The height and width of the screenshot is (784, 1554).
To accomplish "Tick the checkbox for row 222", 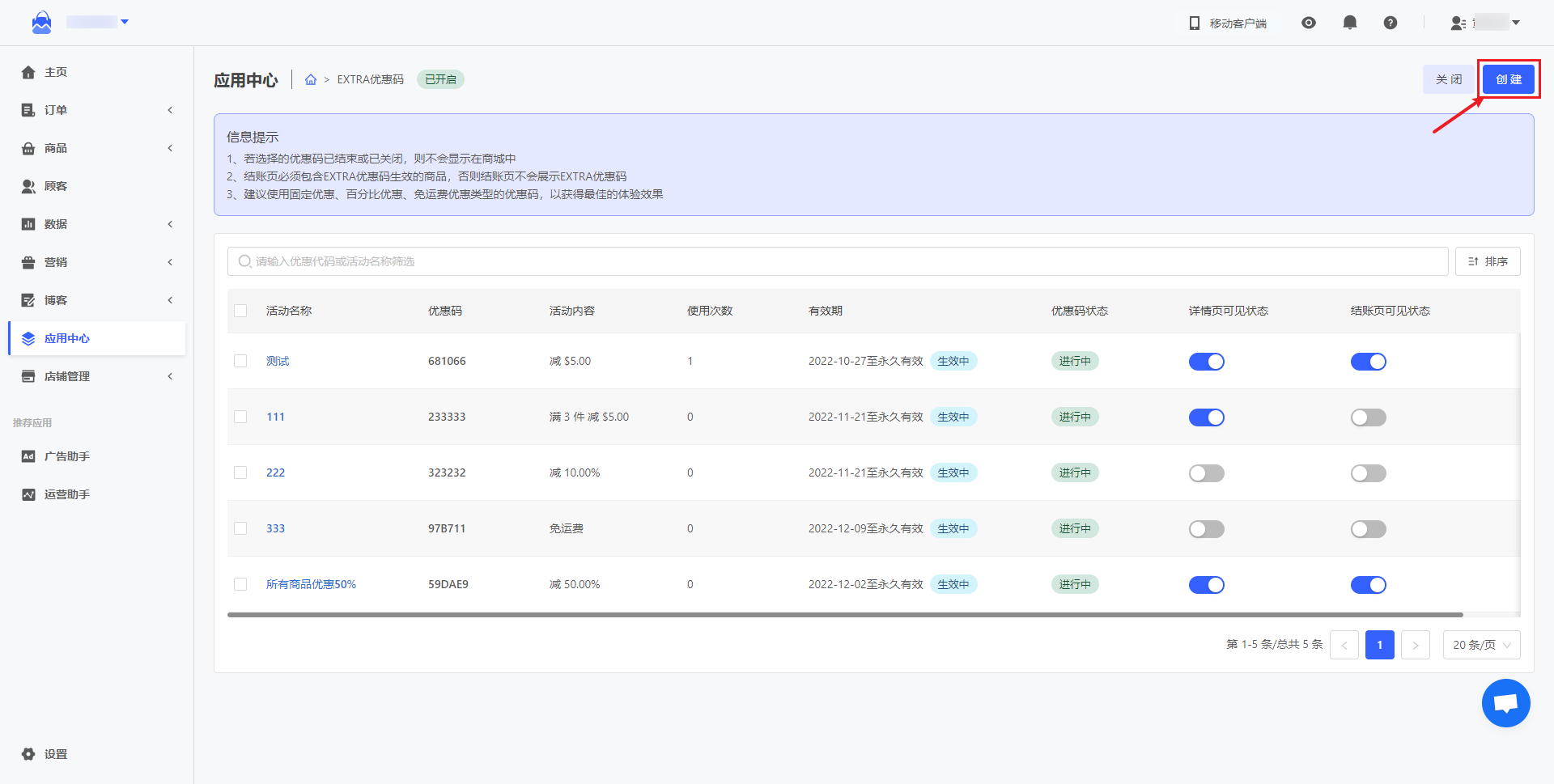I will [240, 473].
